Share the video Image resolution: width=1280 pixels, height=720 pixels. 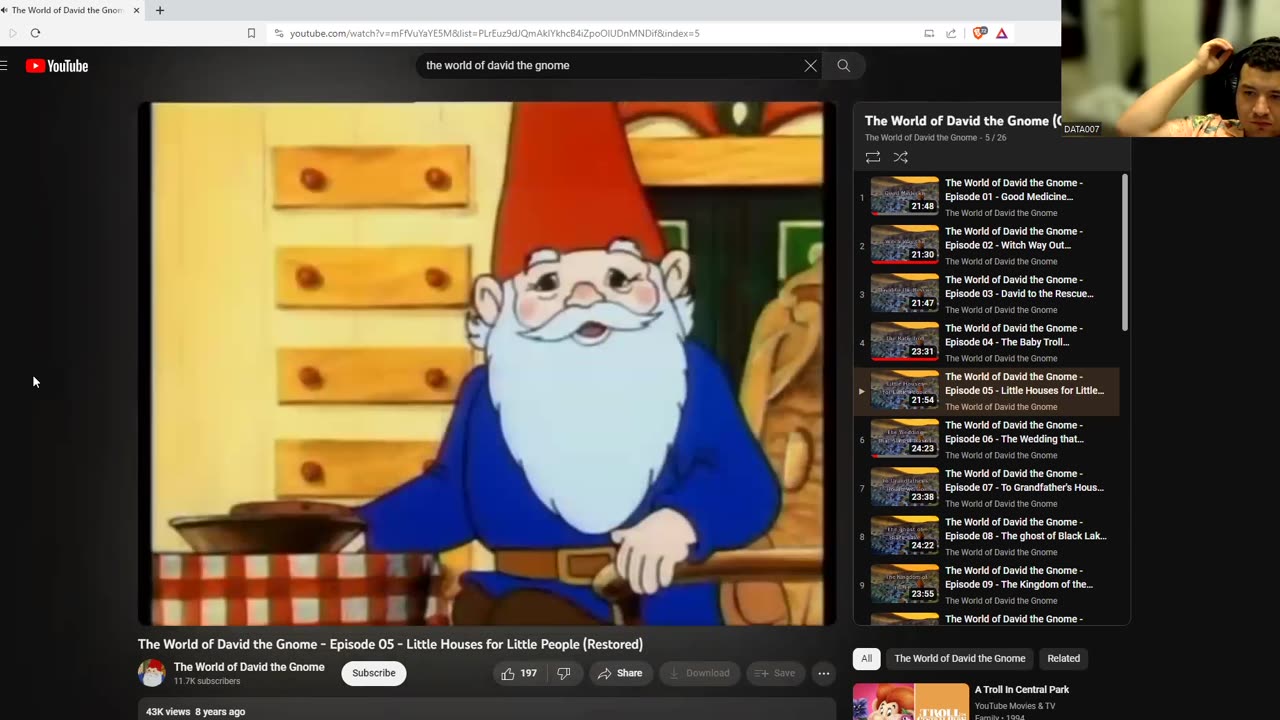tap(620, 673)
